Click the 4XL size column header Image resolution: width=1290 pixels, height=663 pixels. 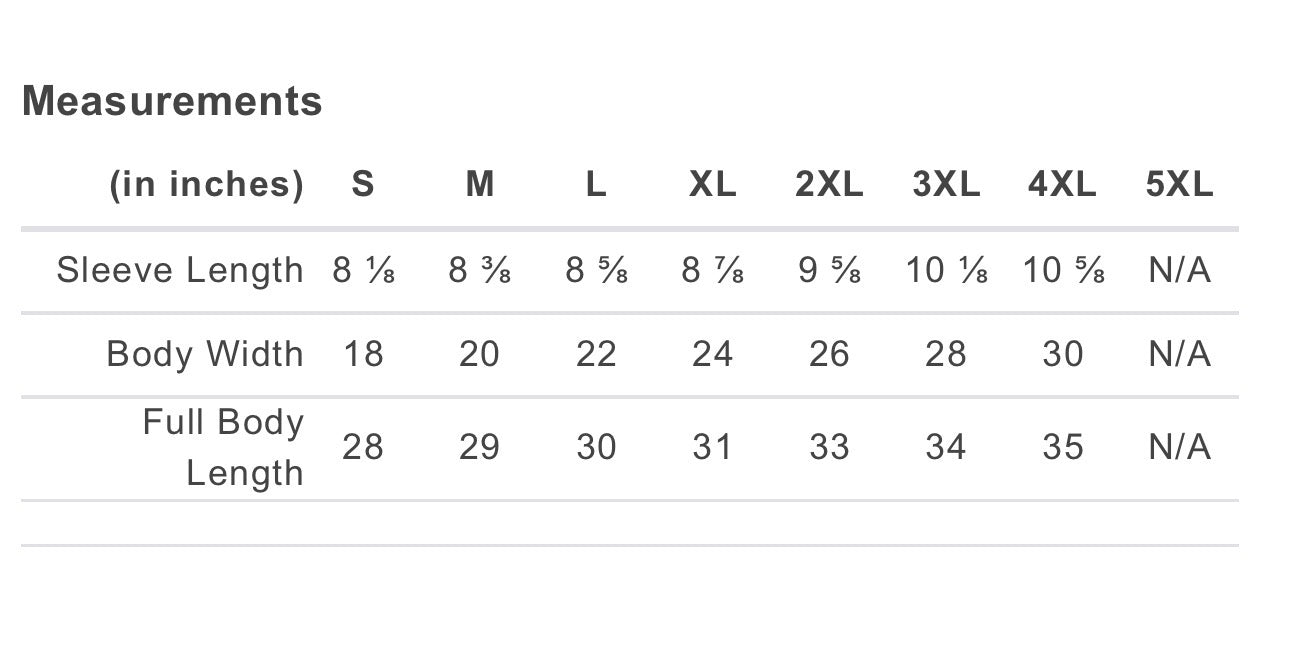tap(1062, 184)
